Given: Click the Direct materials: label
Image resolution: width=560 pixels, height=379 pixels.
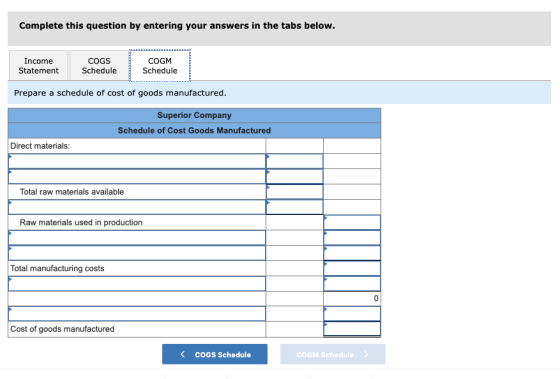Looking at the screenshot, I should pyautogui.click(x=40, y=146).
